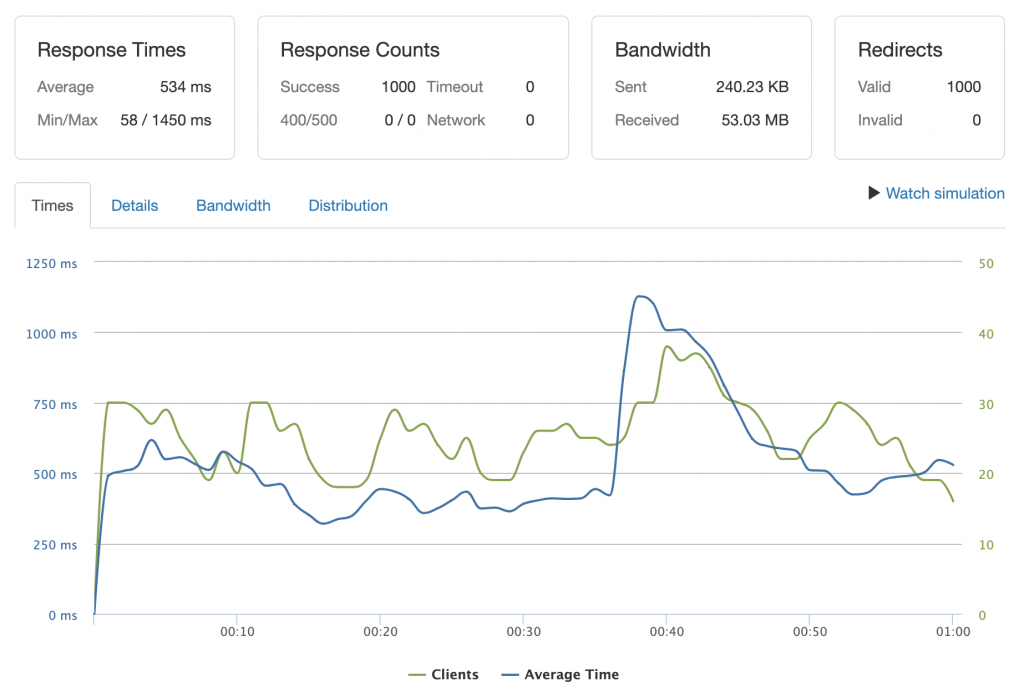This screenshot has height=697, width=1024.
Task: Click the 00:50 time axis marker
Action: pyautogui.click(x=809, y=632)
